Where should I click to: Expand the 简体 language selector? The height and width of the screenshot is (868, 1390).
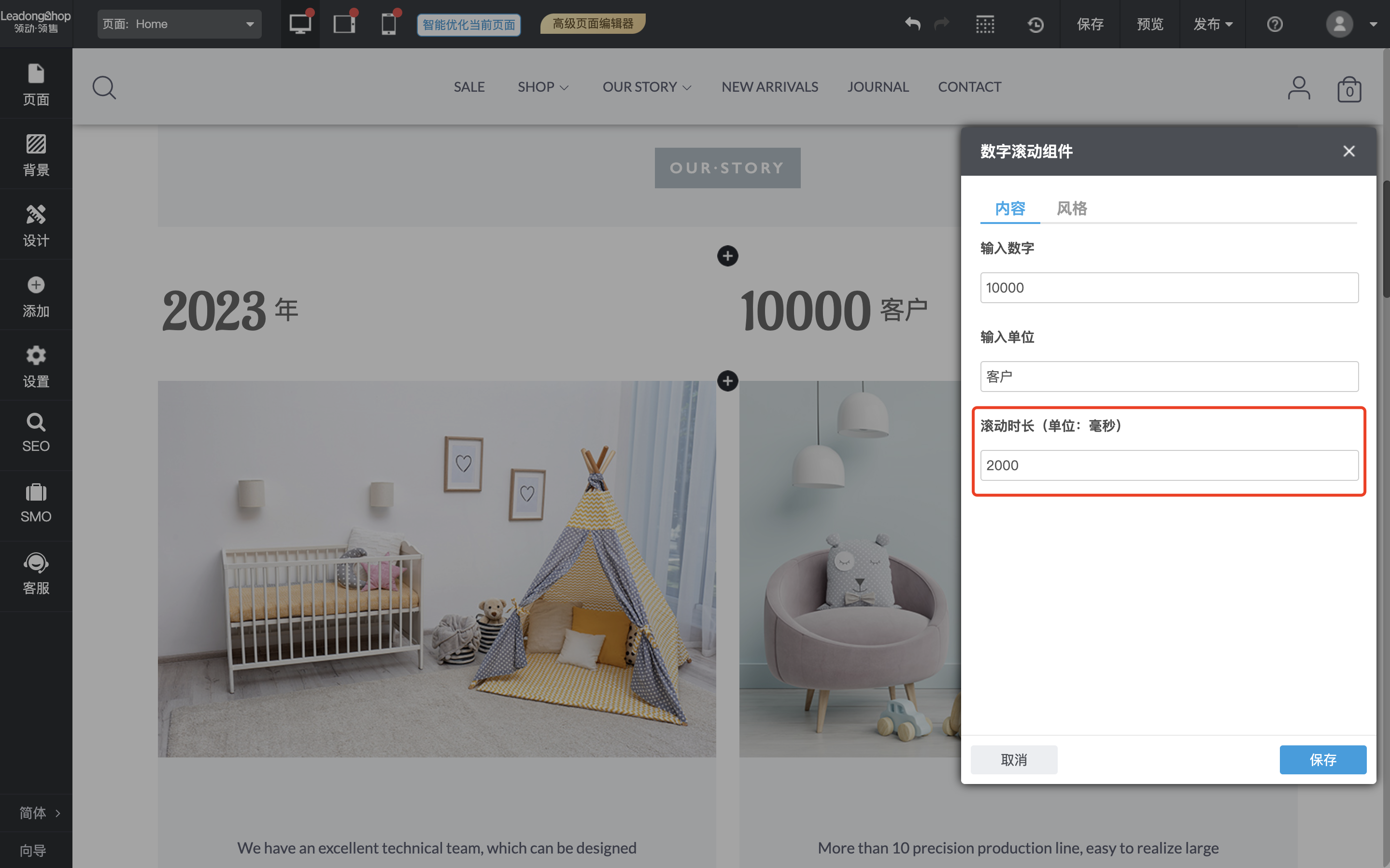(x=39, y=812)
